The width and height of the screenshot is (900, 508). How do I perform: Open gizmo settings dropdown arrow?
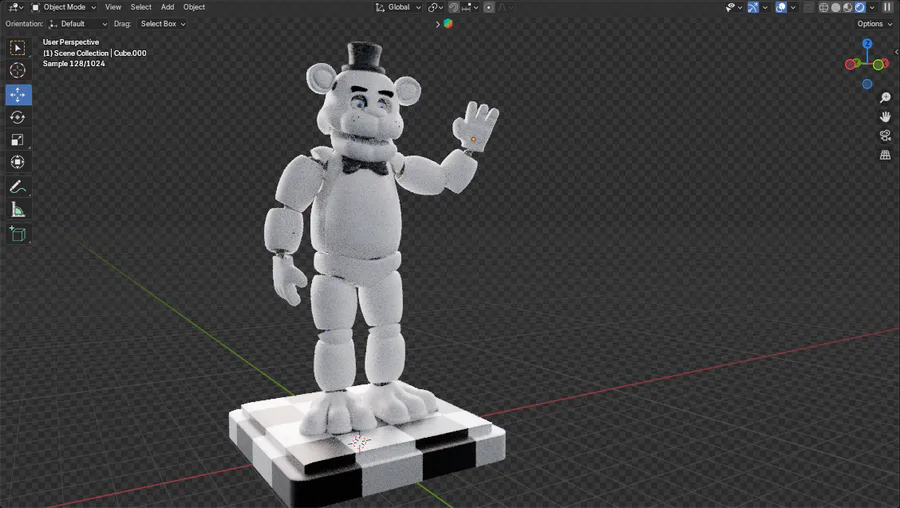pyautogui.click(x=765, y=7)
